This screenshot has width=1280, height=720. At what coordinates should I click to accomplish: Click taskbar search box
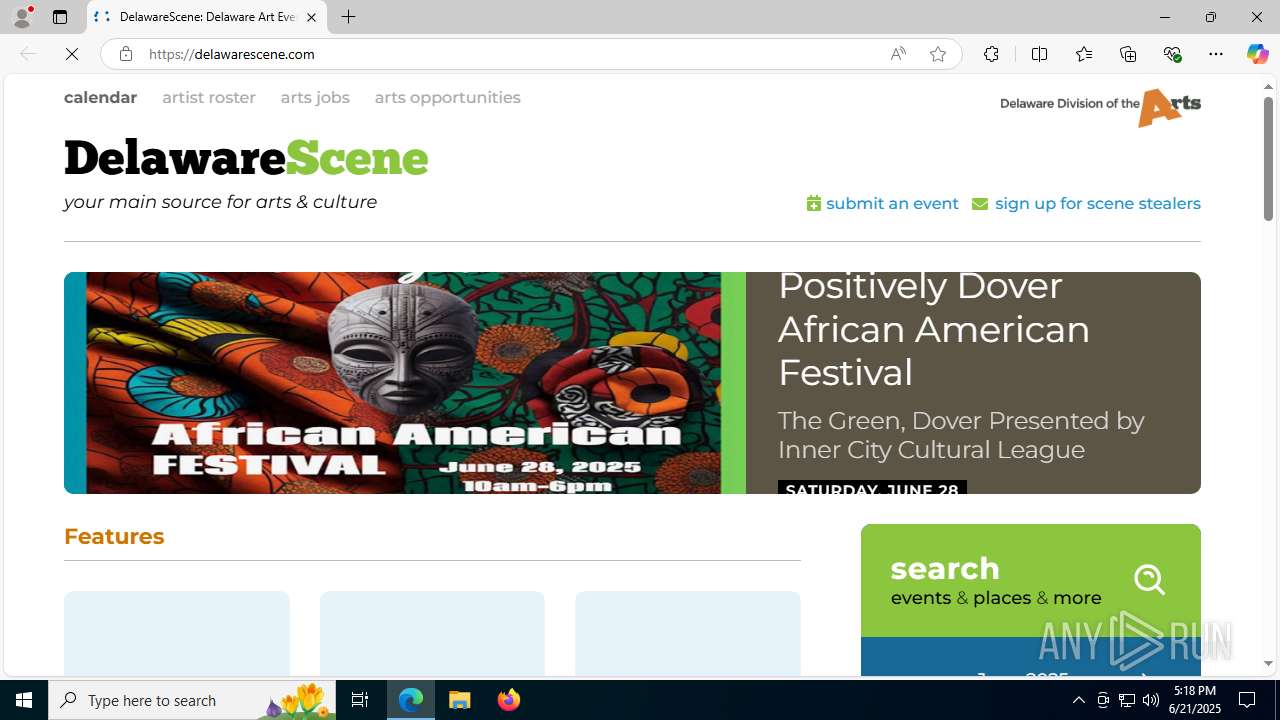click(192, 700)
